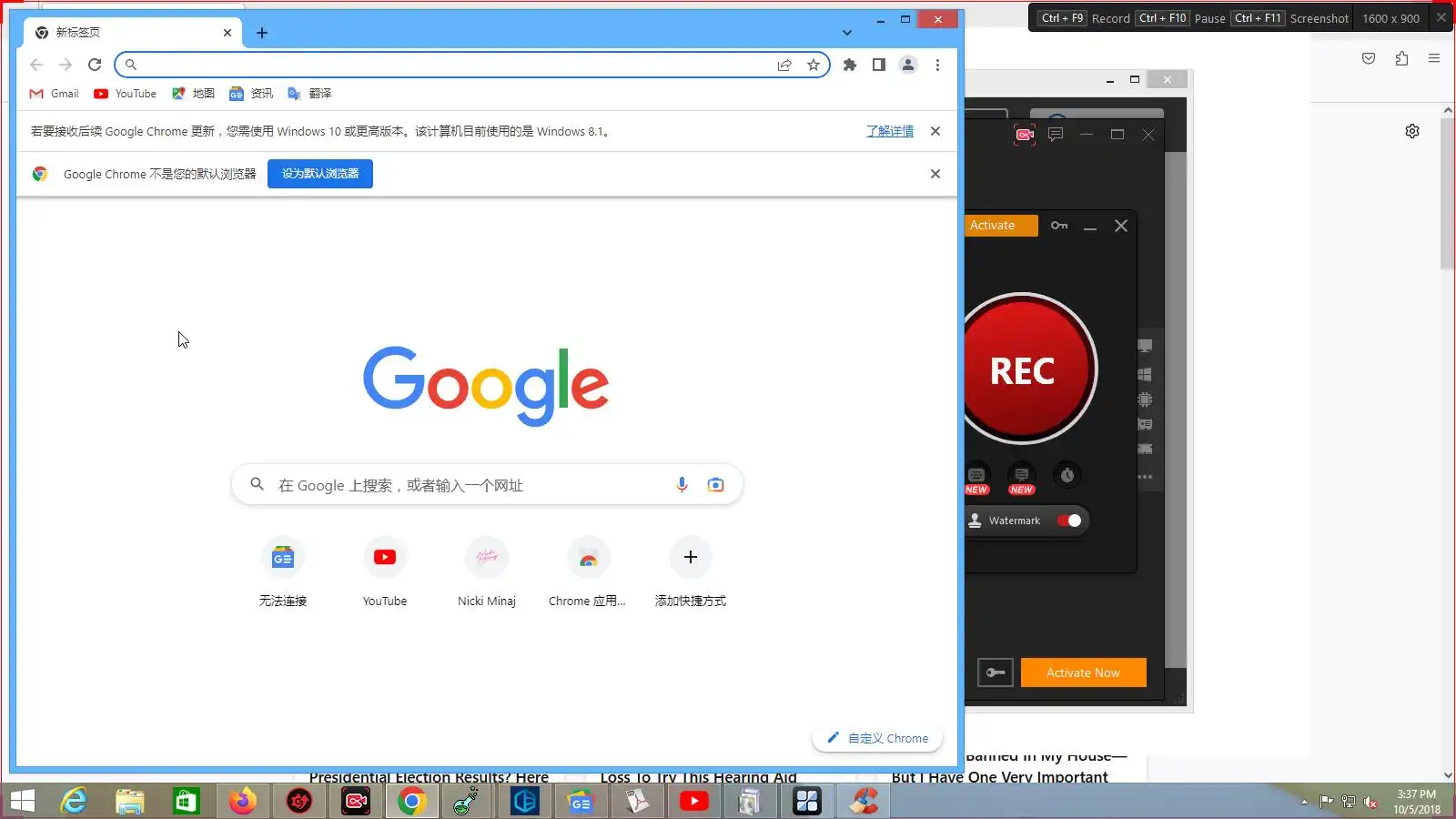The image size is (1456, 819).
Task: Dismiss the default browser infobar
Action: (935, 174)
